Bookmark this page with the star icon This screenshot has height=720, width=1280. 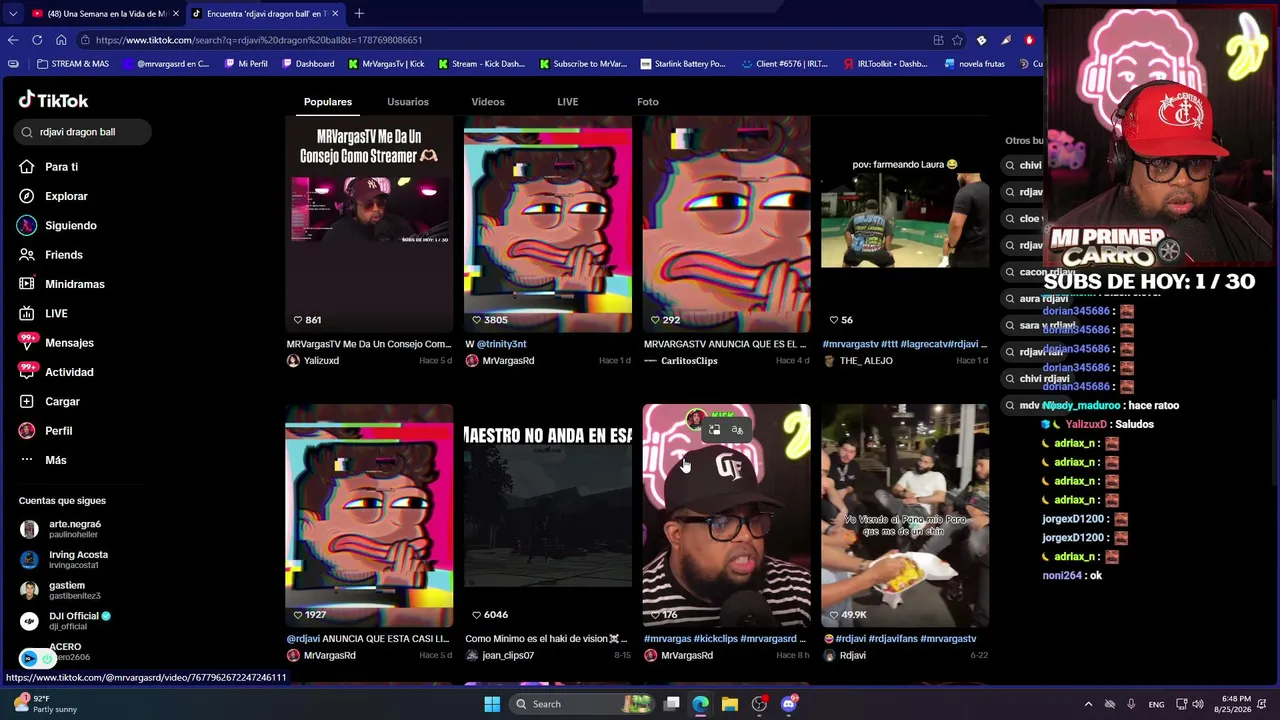[x=957, y=40]
